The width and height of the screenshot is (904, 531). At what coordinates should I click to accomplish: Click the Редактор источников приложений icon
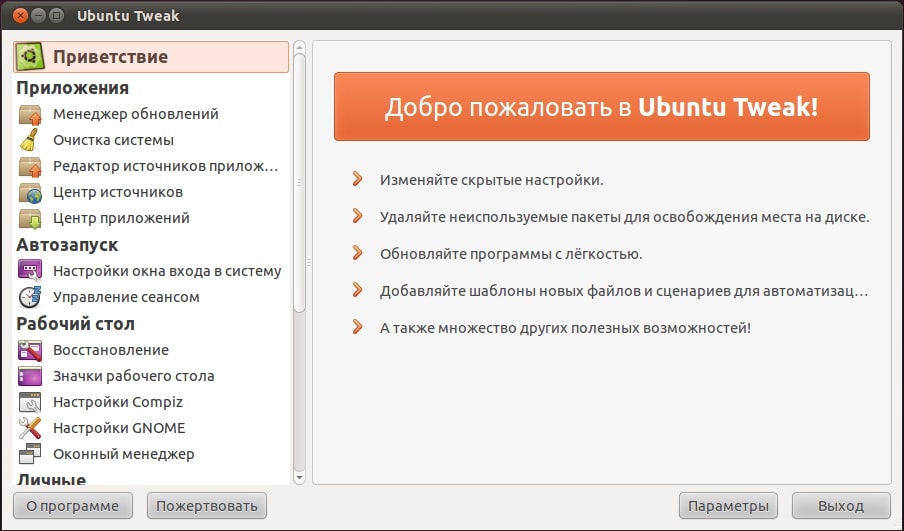tap(30, 166)
